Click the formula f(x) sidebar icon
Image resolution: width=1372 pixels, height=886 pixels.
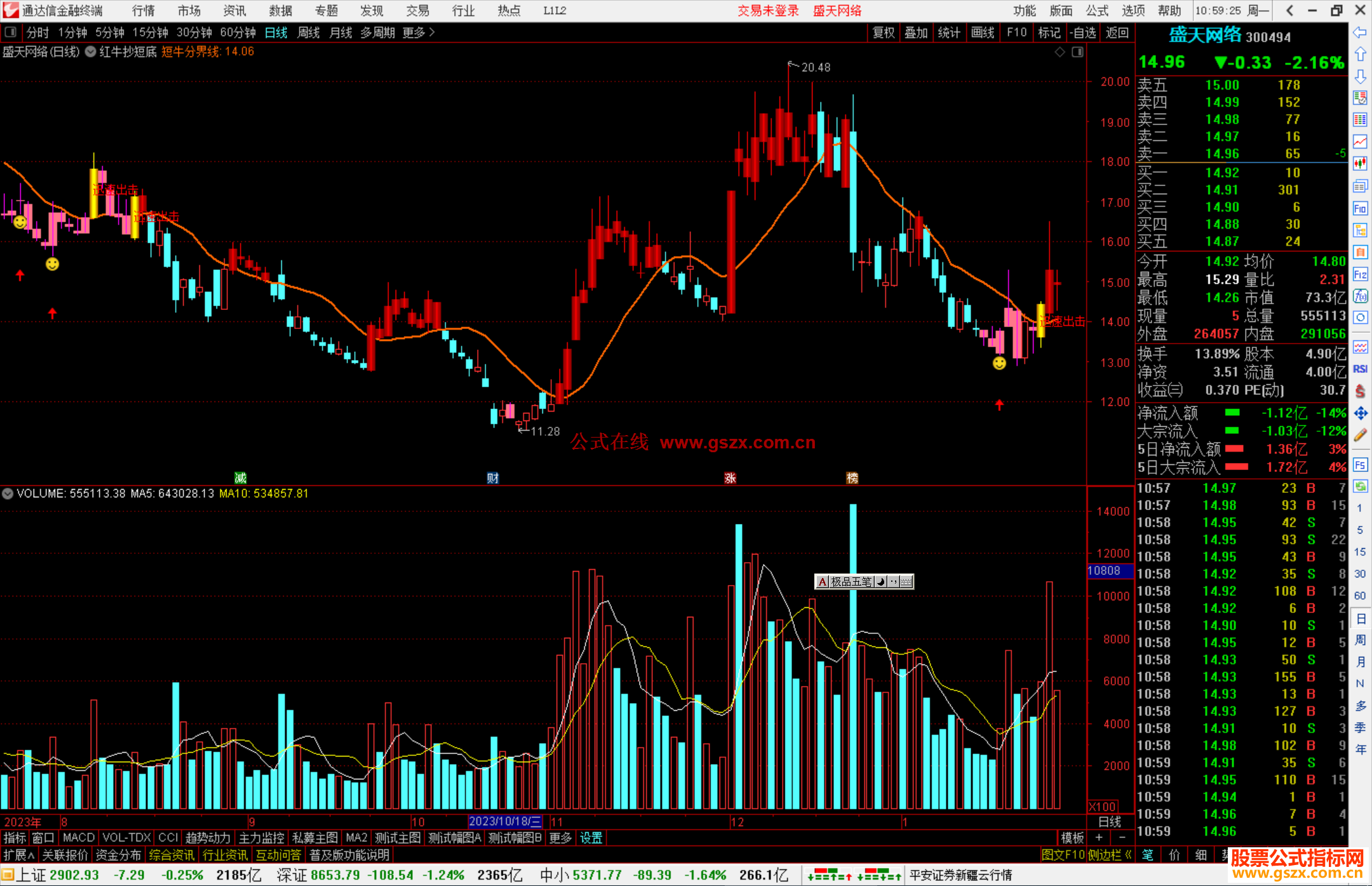(1360, 296)
